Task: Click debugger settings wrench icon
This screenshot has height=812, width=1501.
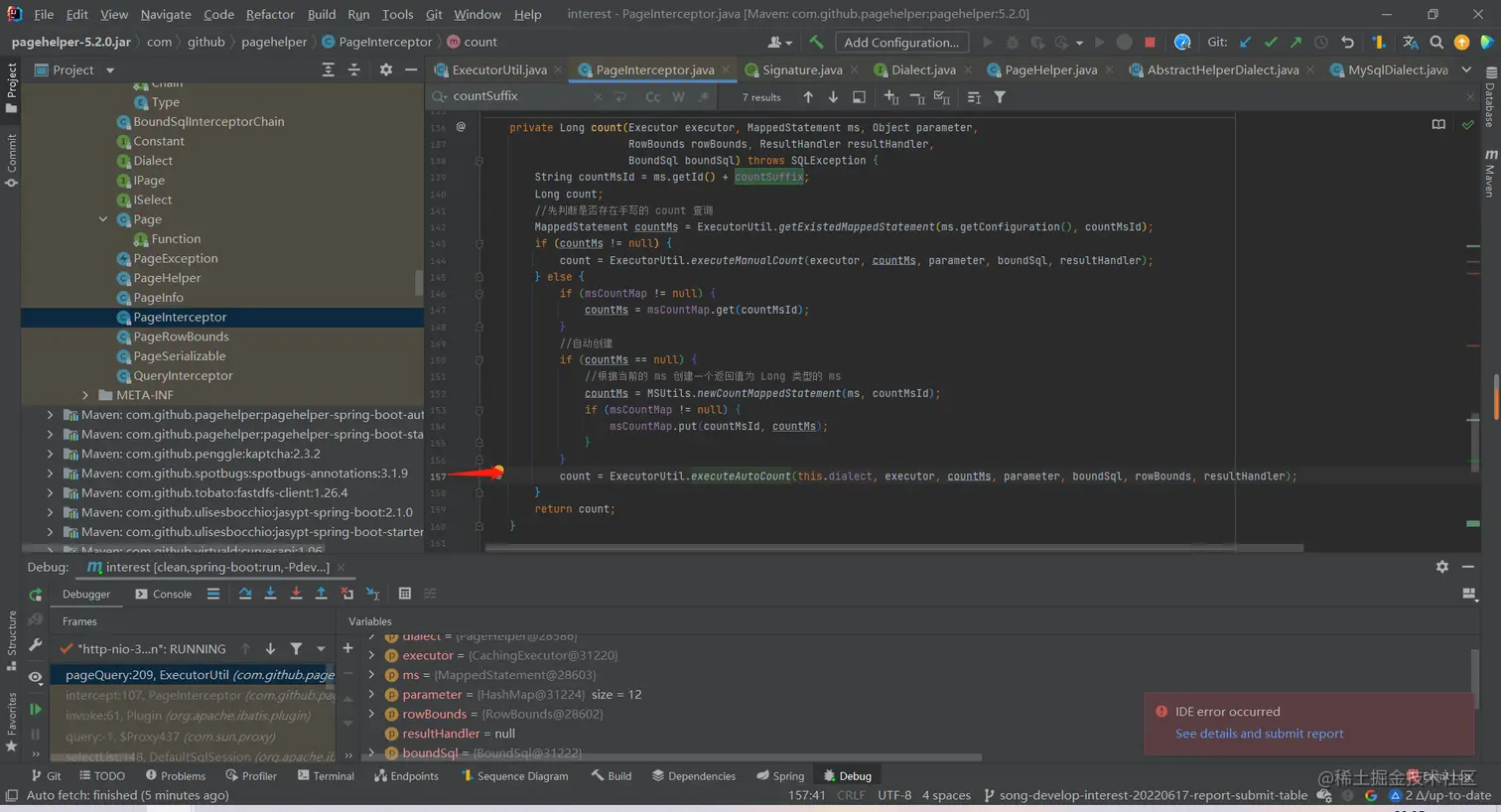Action: [36, 645]
